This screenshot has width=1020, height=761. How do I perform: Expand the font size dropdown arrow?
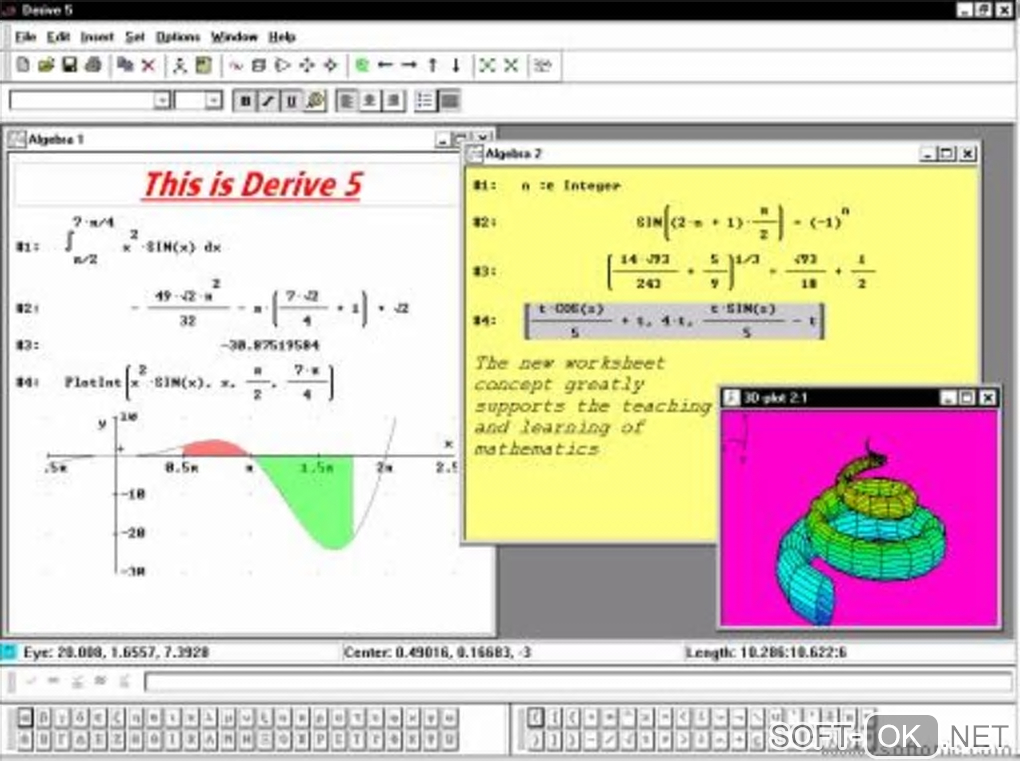[x=213, y=101]
